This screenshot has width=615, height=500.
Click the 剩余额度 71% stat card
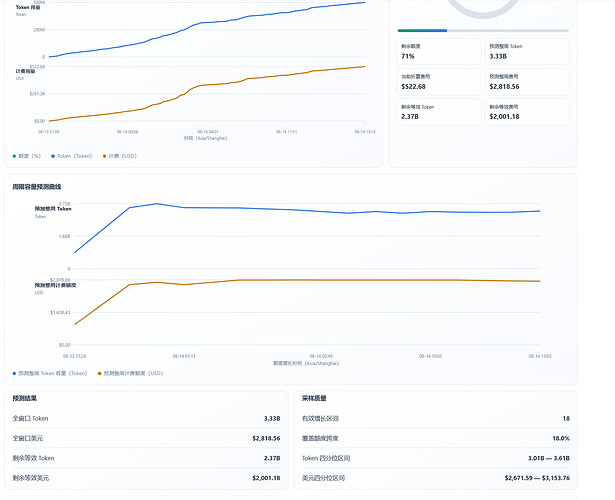pos(439,51)
